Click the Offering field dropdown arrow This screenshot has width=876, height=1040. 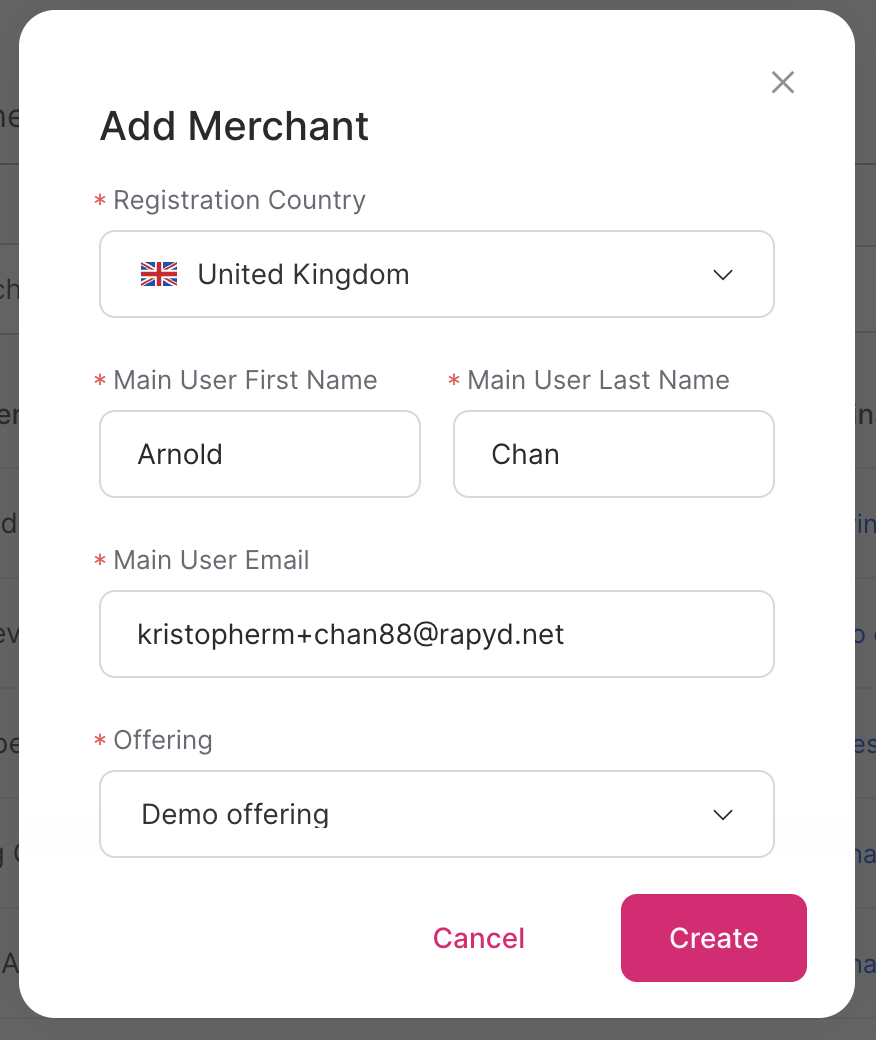point(722,814)
